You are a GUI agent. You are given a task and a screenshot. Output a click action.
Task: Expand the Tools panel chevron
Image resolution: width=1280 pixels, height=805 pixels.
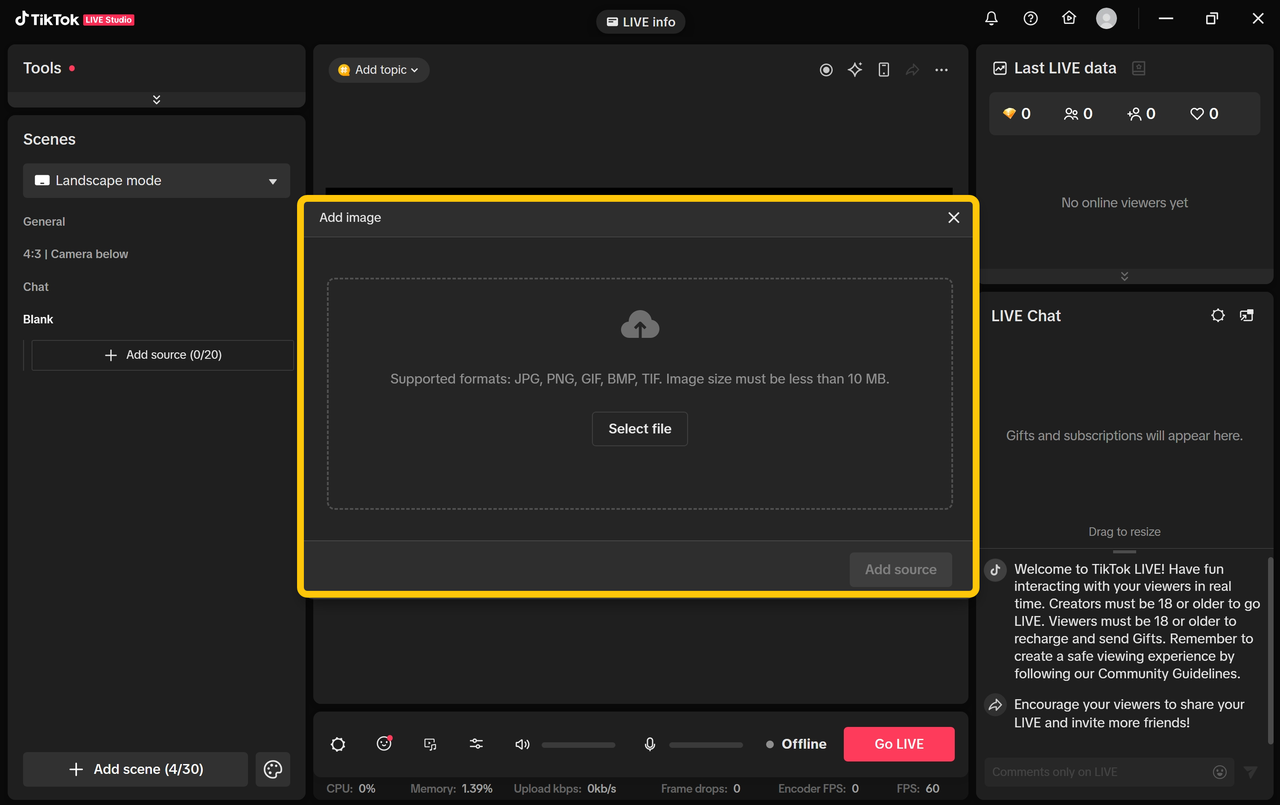[x=156, y=99]
